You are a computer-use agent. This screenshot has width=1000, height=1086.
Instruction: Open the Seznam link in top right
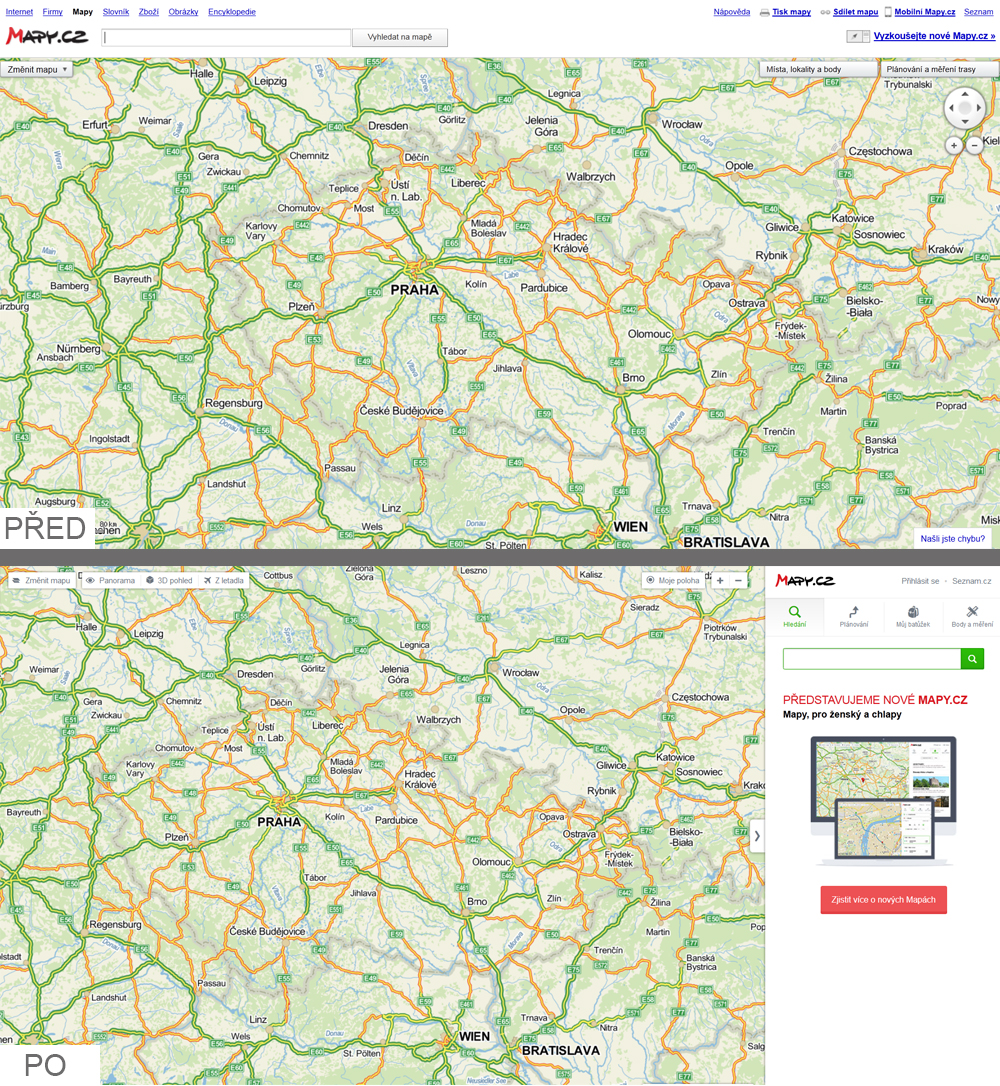click(979, 12)
